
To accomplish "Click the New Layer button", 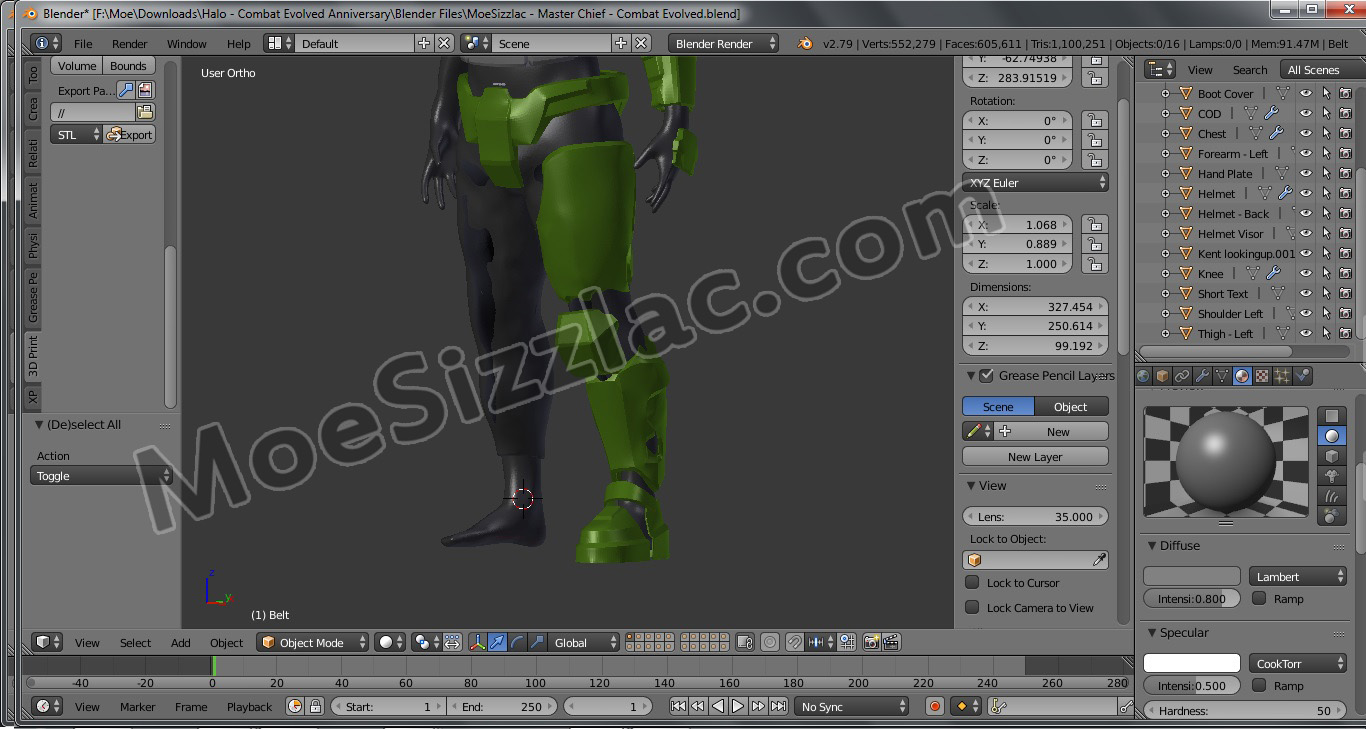I will coord(1035,457).
